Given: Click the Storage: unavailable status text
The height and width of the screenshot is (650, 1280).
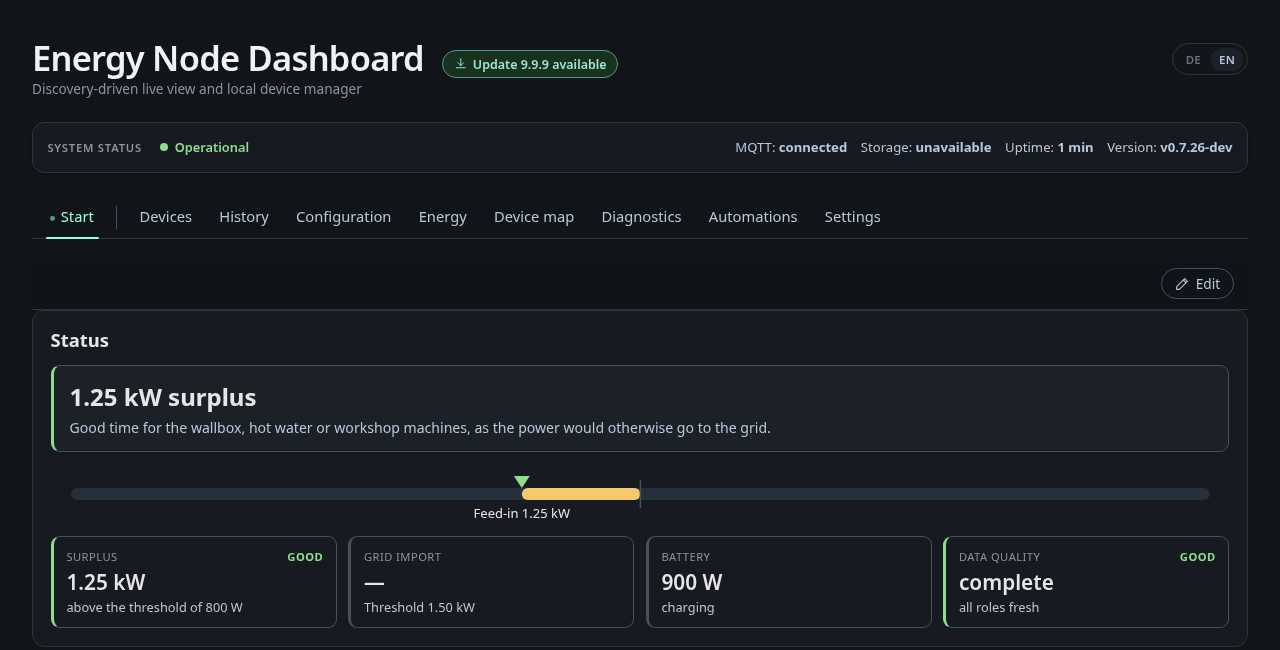Looking at the screenshot, I should click(x=926, y=147).
